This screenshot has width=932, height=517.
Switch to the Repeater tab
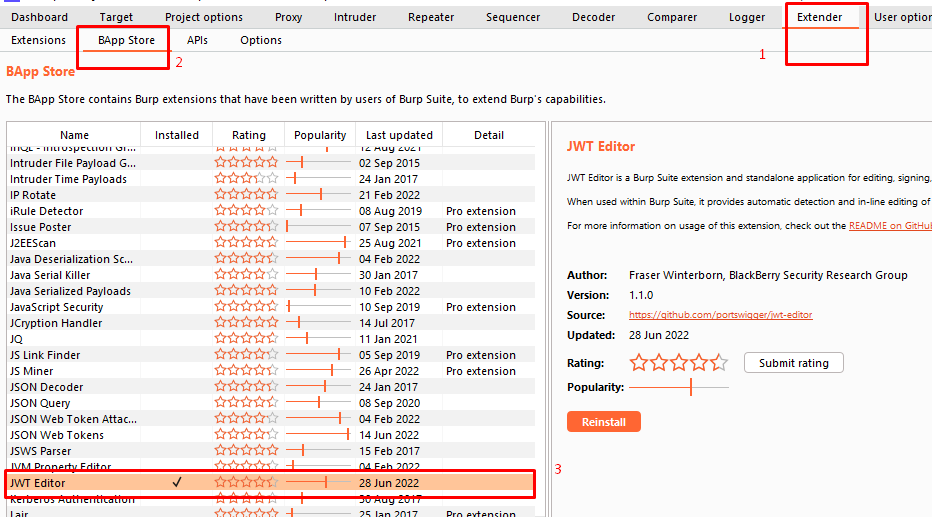click(x=431, y=17)
